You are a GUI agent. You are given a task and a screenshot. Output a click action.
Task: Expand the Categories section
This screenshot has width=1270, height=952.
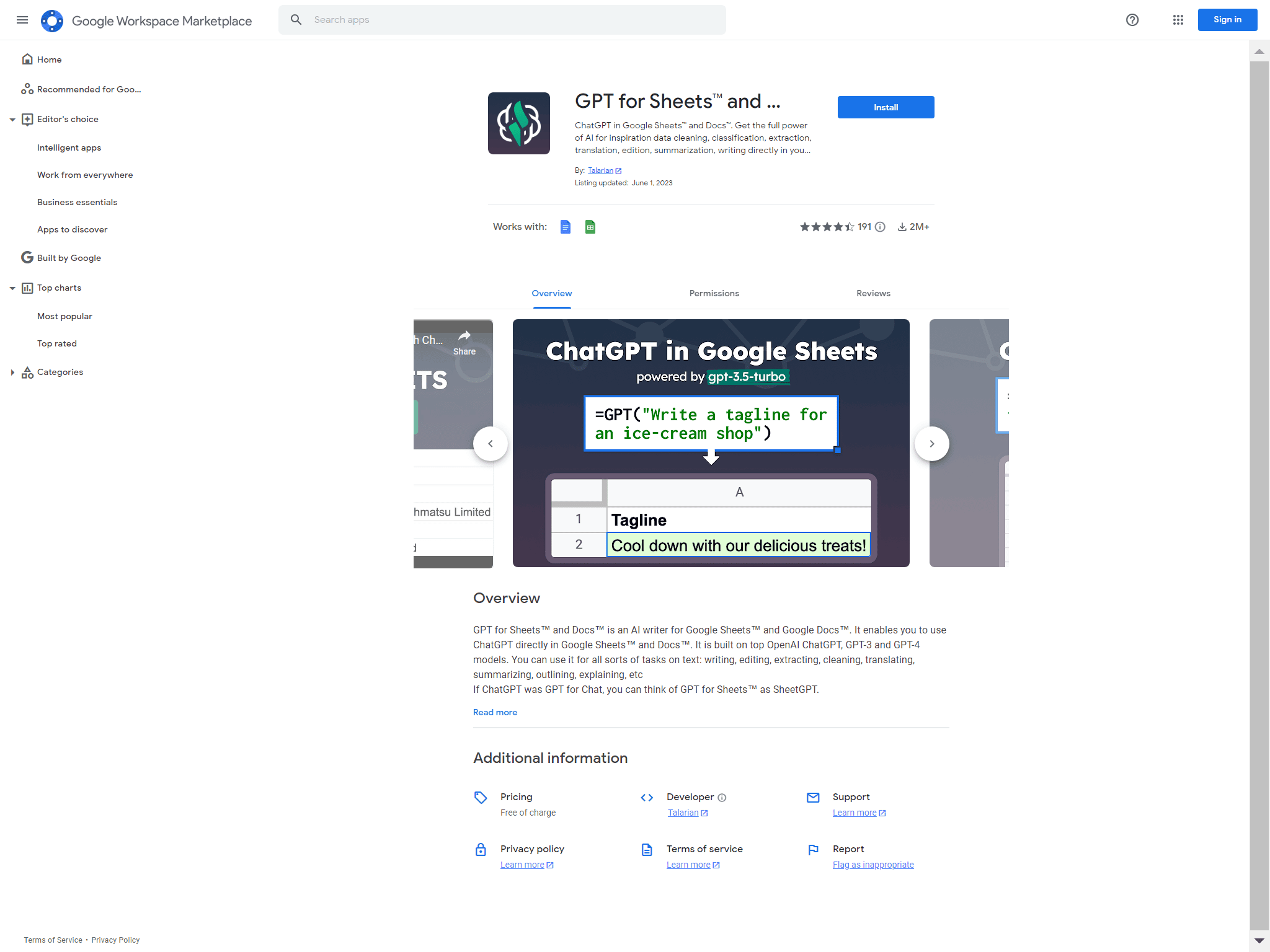12,372
